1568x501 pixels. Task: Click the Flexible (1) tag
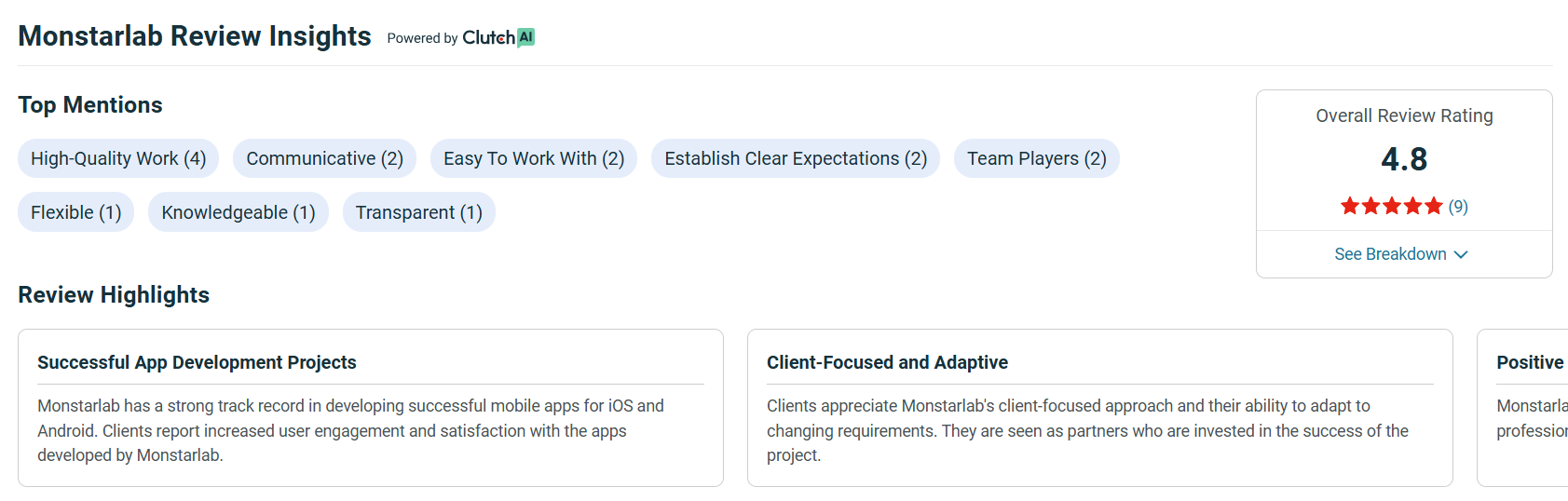click(76, 212)
